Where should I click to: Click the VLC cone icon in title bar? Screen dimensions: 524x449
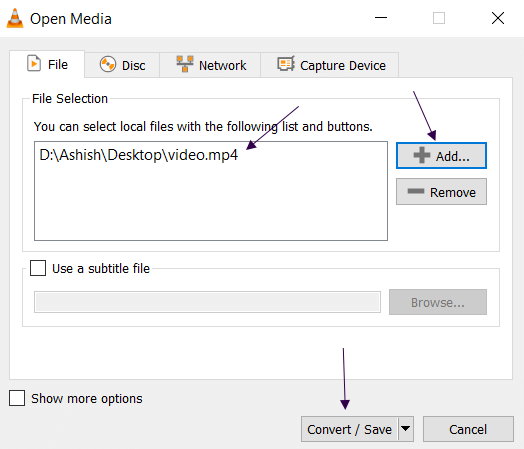click(15, 18)
